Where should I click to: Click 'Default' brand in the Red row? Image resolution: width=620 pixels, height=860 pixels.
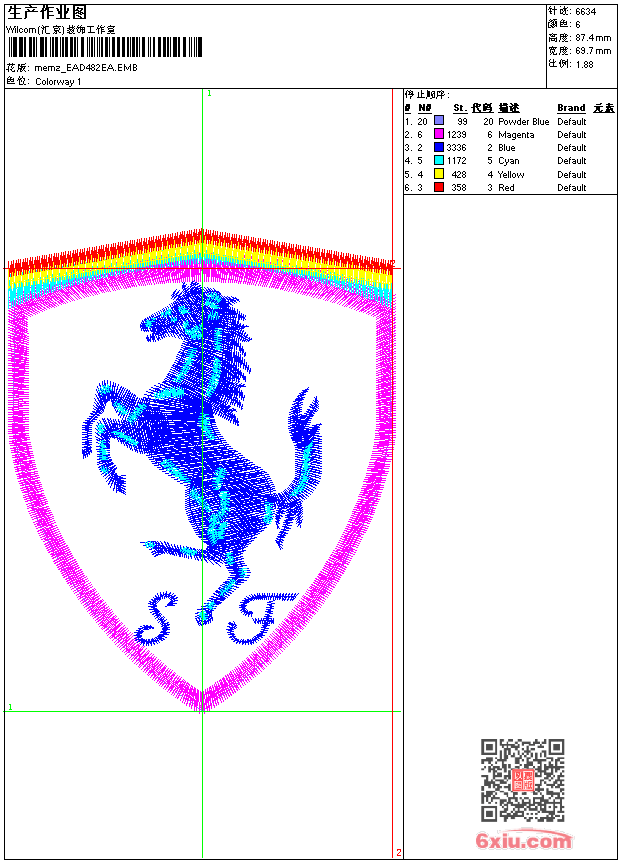pyautogui.click(x=572, y=188)
